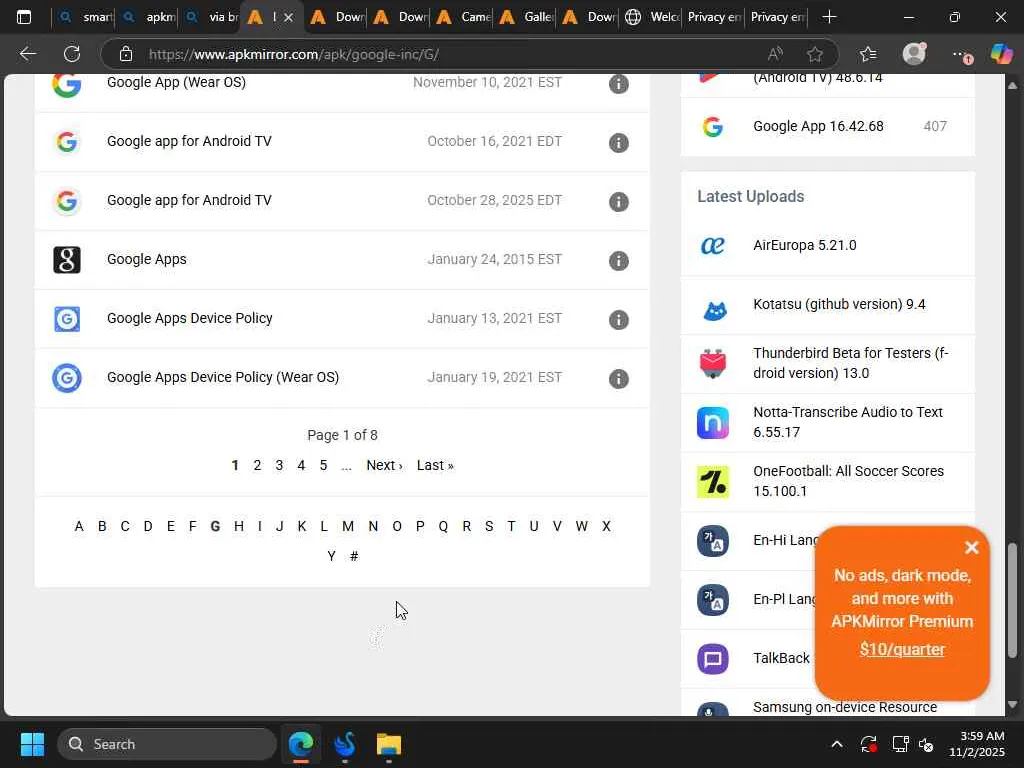Open the favorites list
1024x768 pixels.
pyautogui.click(x=868, y=54)
